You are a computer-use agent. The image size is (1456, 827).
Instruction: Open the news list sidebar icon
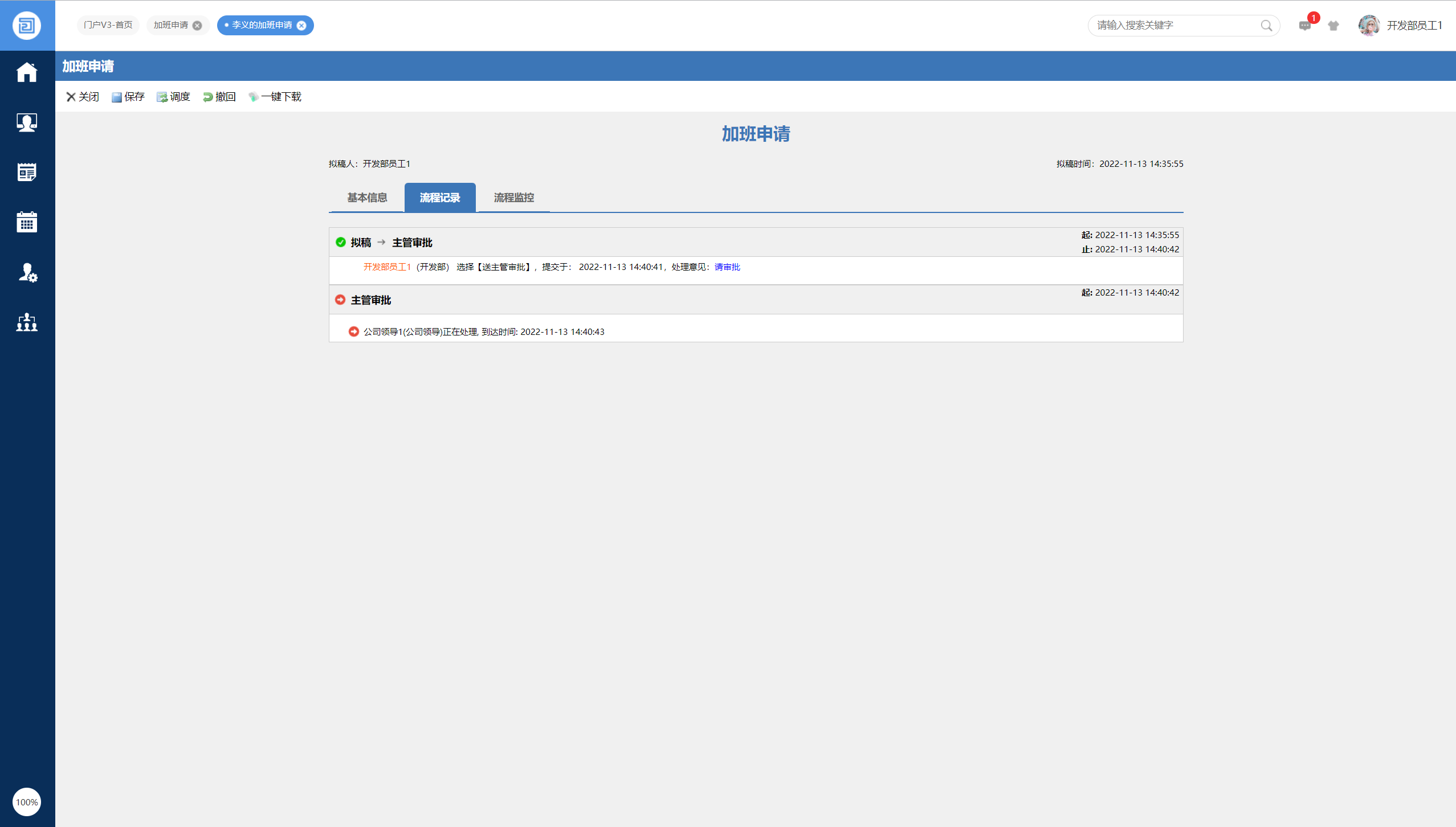(27, 172)
